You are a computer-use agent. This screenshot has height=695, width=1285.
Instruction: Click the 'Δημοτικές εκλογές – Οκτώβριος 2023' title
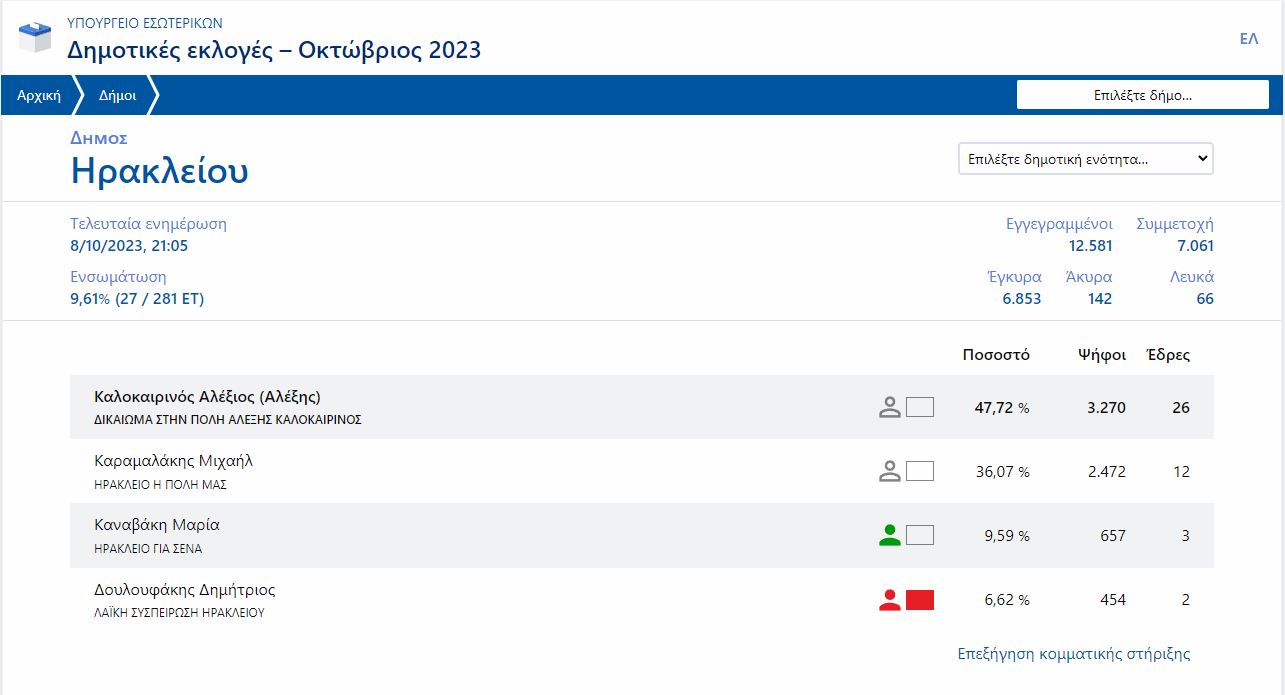(273, 49)
